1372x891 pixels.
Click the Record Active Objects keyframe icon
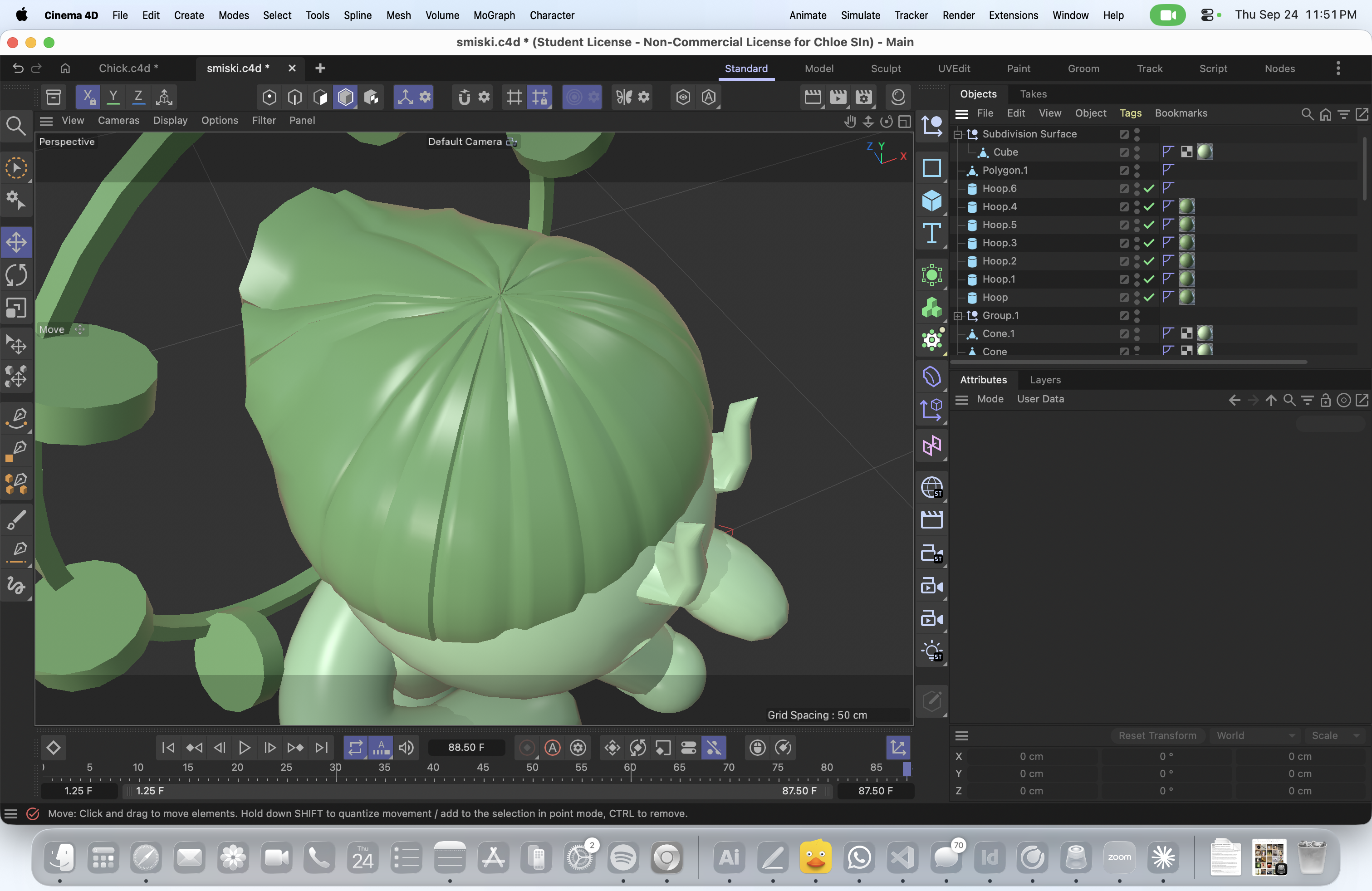pyautogui.click(x=526, y=748)
